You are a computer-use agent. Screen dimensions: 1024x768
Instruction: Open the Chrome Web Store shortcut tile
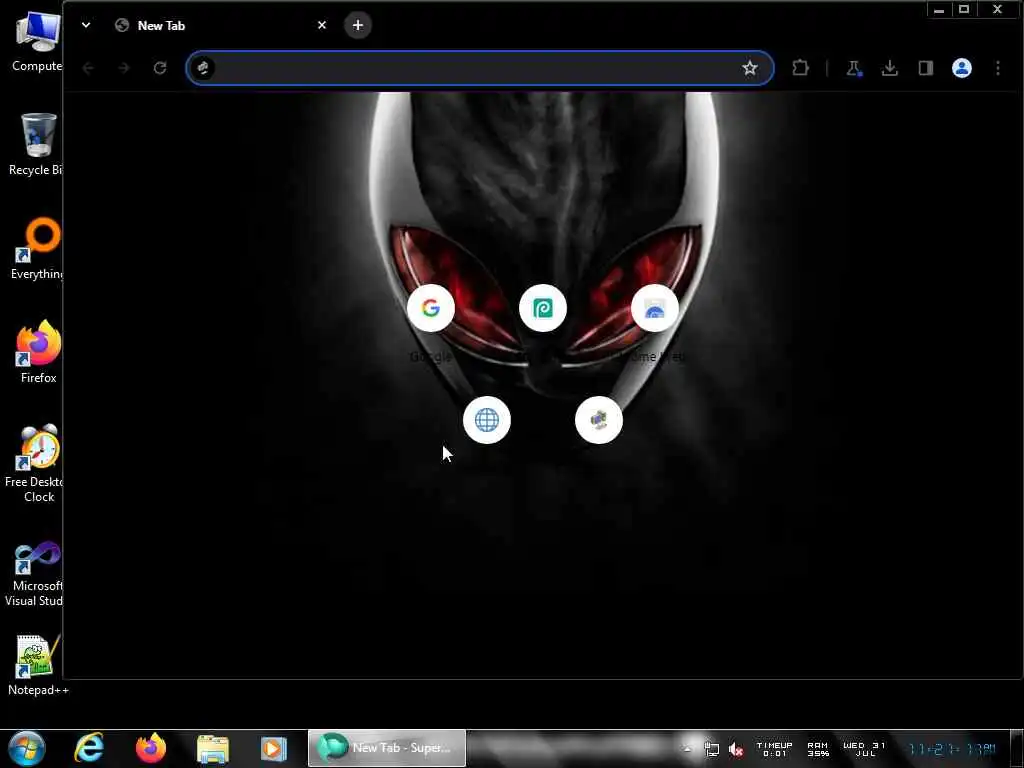655,308
